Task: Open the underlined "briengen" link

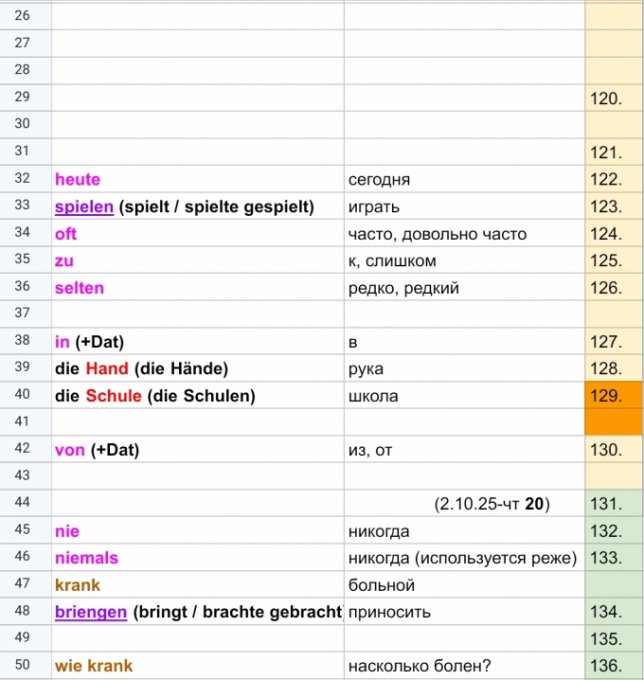Action: pyautogui.click(x=90, y=612)
